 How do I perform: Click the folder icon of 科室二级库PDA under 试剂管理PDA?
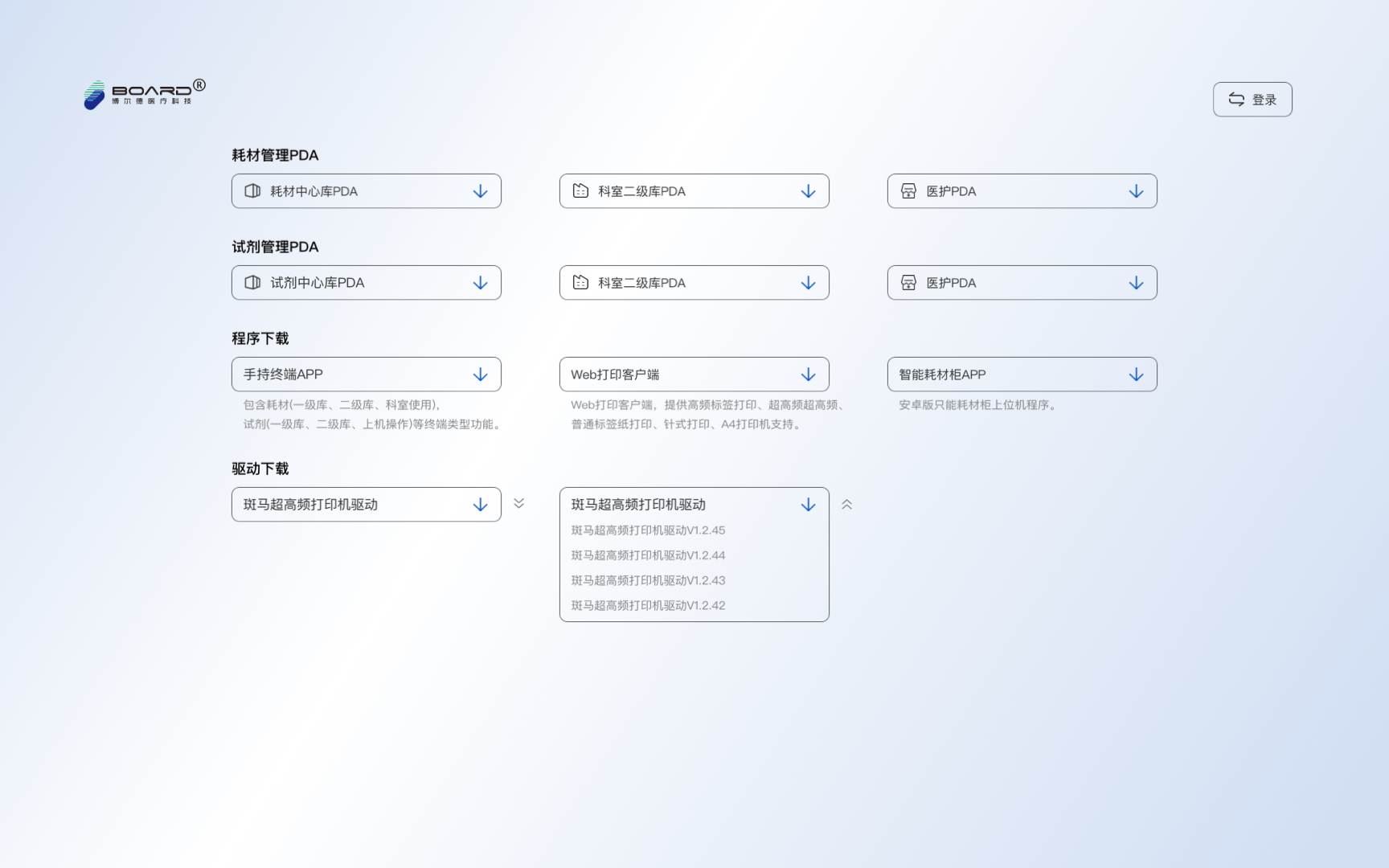[580, 283]
